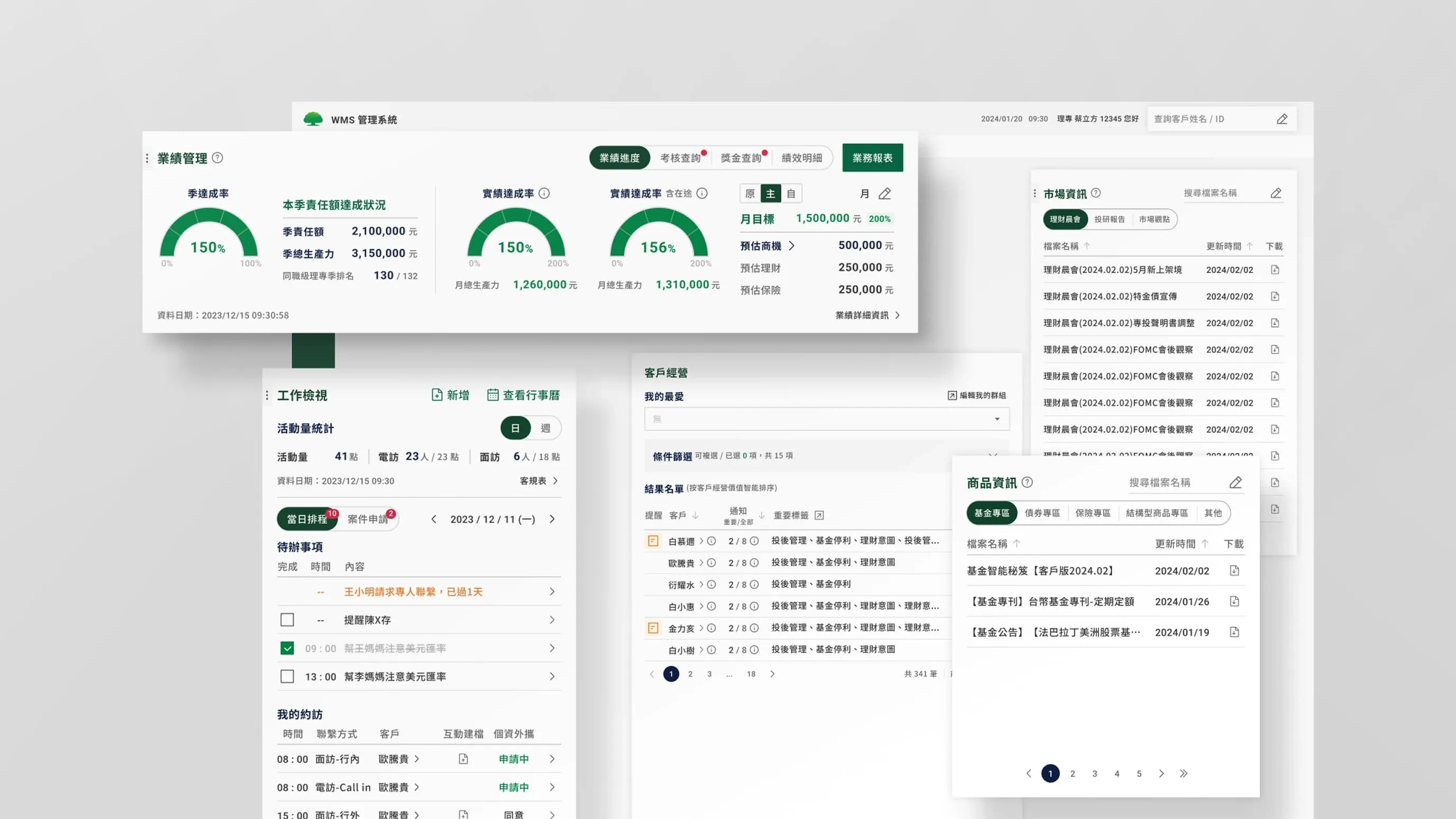This screenshot has width=1456, height=819.
Task: Open the 我的最愛 dropdown
Action: [x=826, y=419]
